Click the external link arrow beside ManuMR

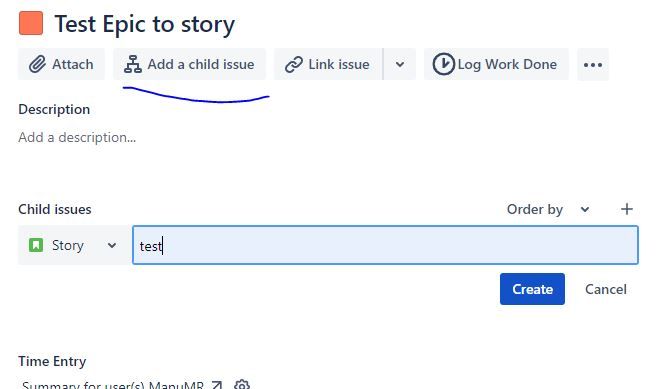pyautogui.click(x=217, y=384)
